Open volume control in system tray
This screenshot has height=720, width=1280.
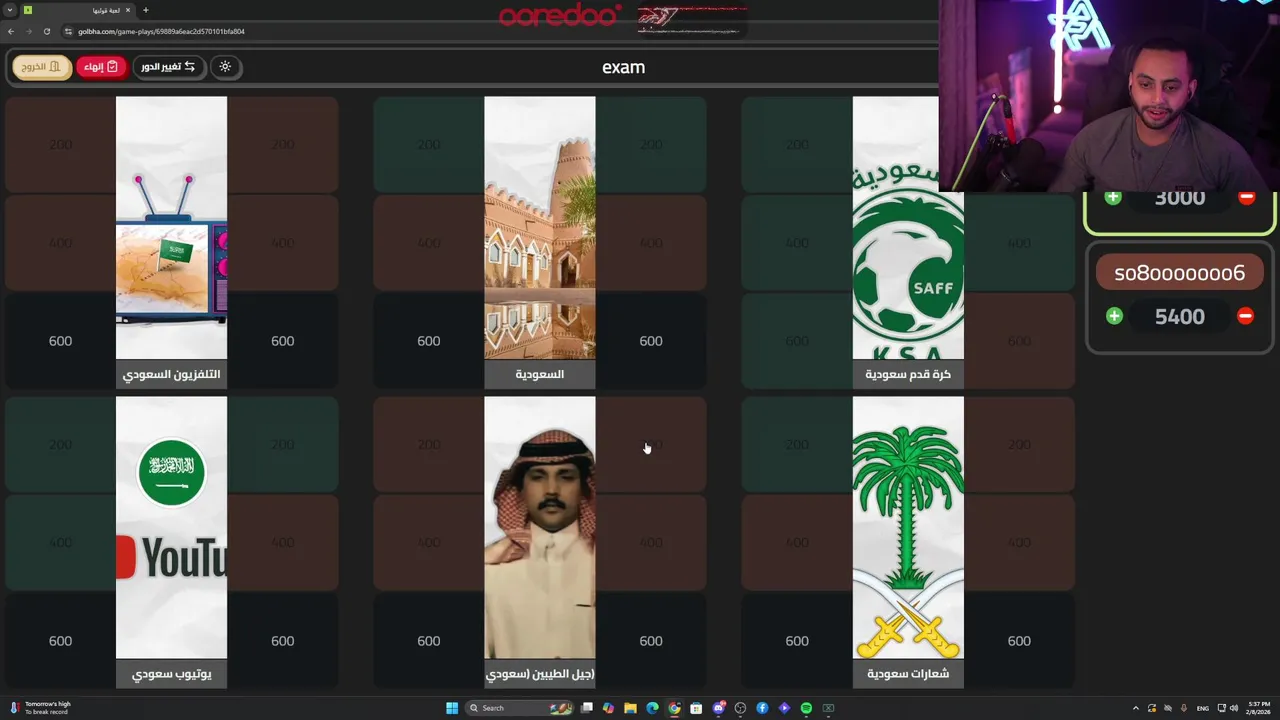(x=1233, y=708)
